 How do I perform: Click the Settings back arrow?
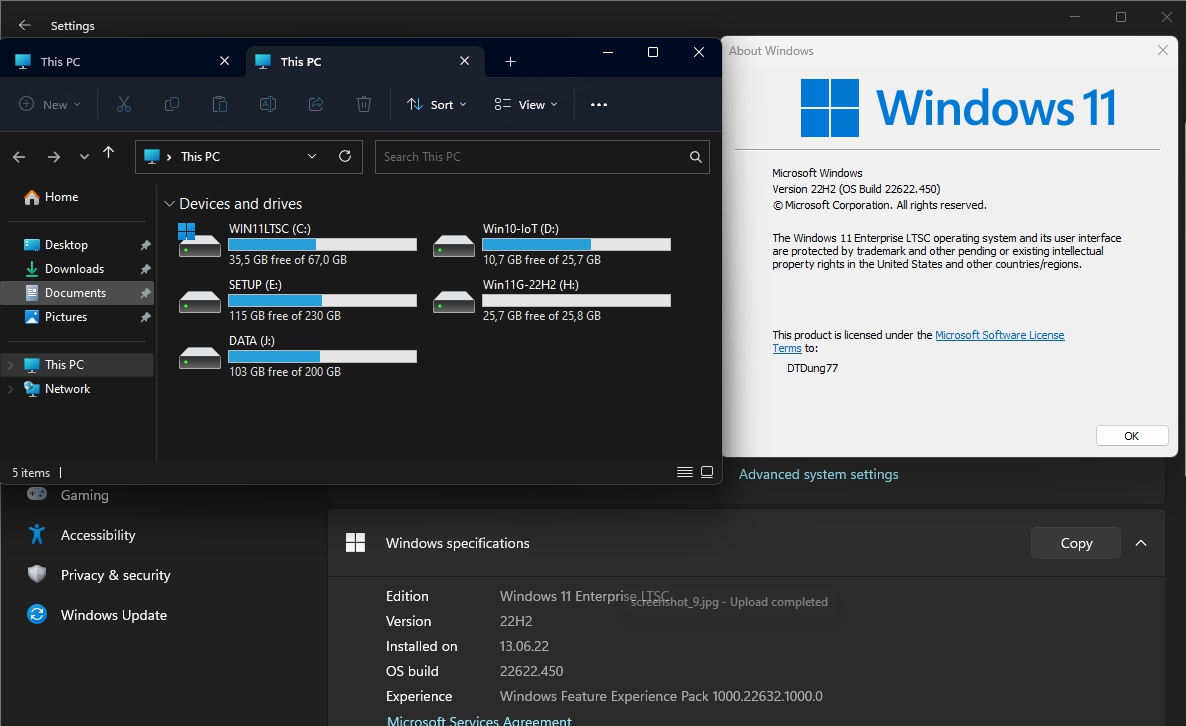pyautogui.click(x=24, y=25)
